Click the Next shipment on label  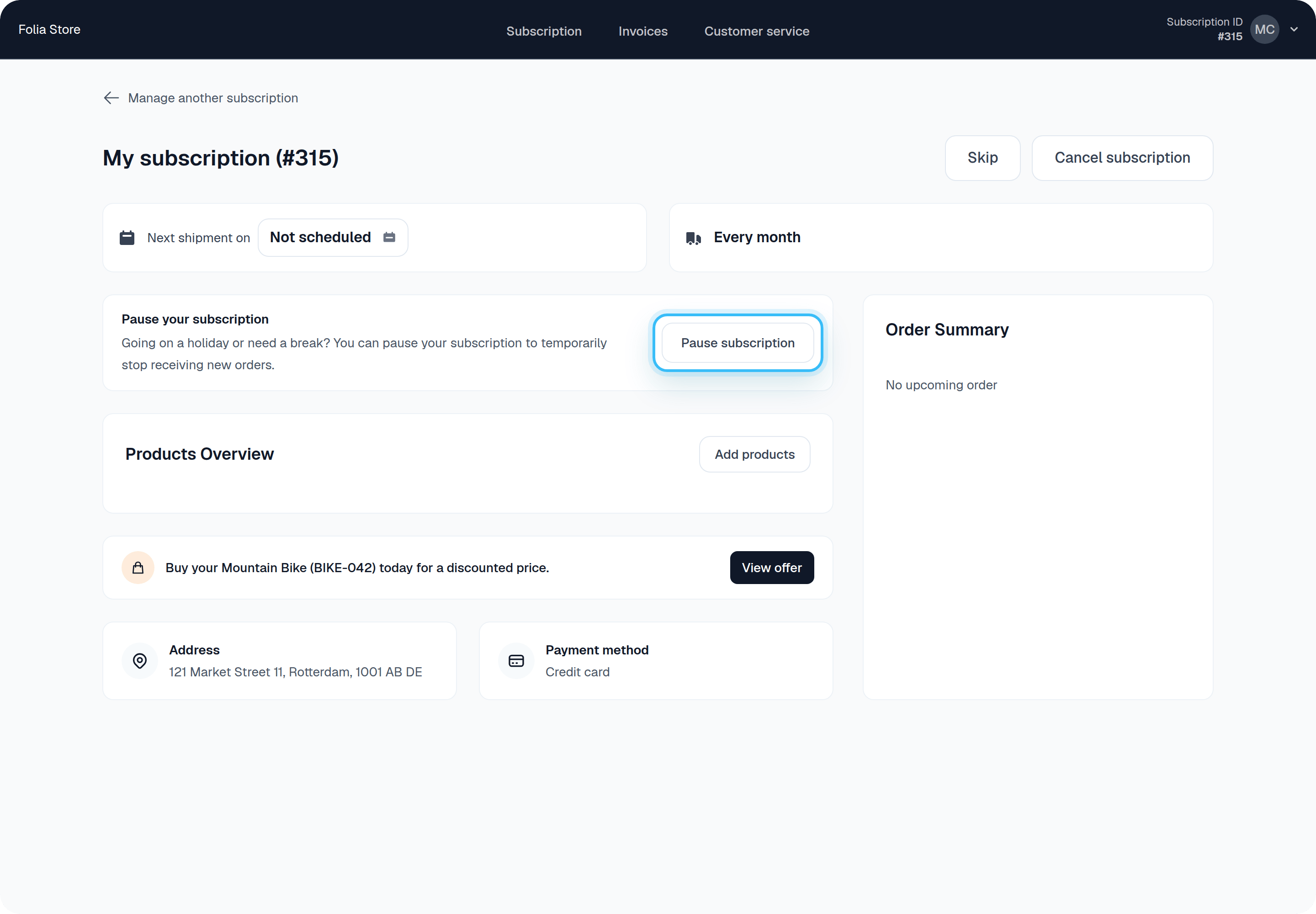[199, 238]
